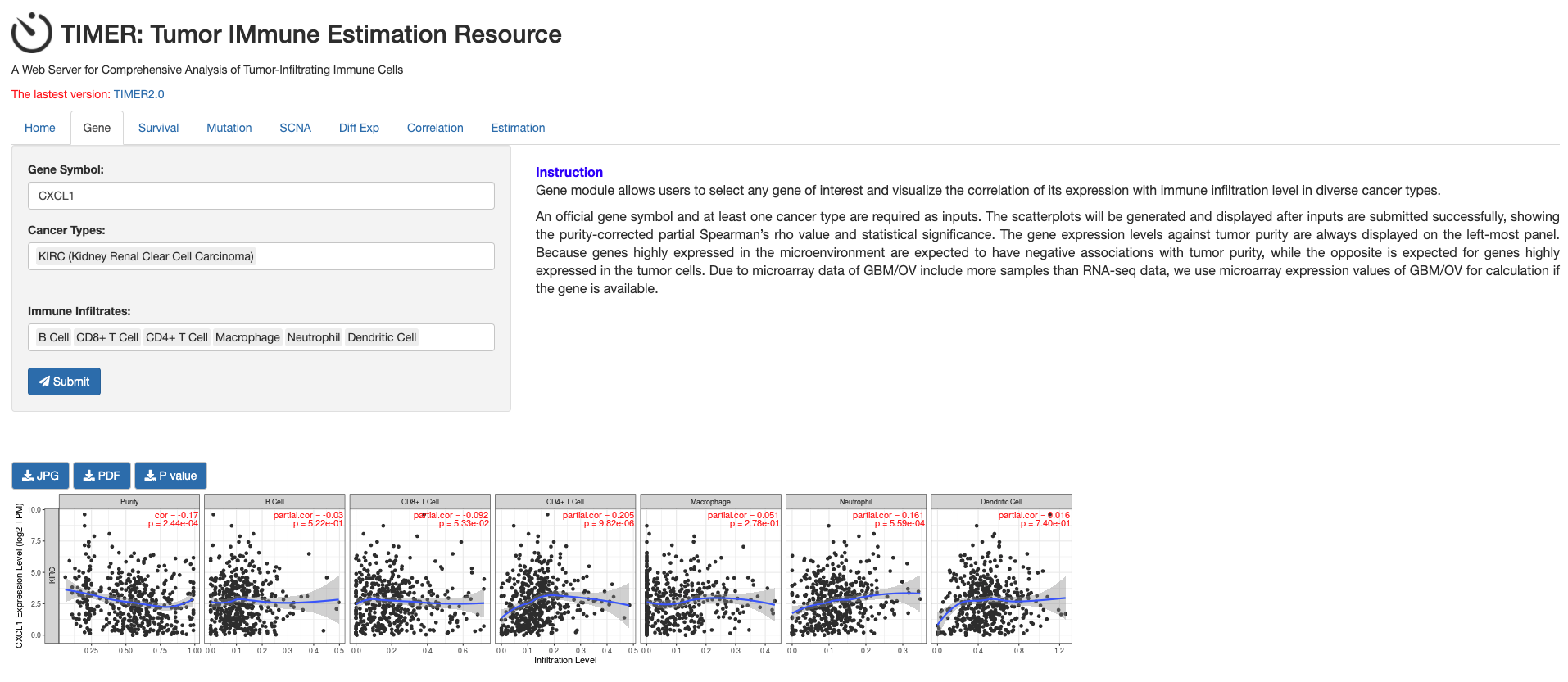Open the Survival tab

pos(158,128)
